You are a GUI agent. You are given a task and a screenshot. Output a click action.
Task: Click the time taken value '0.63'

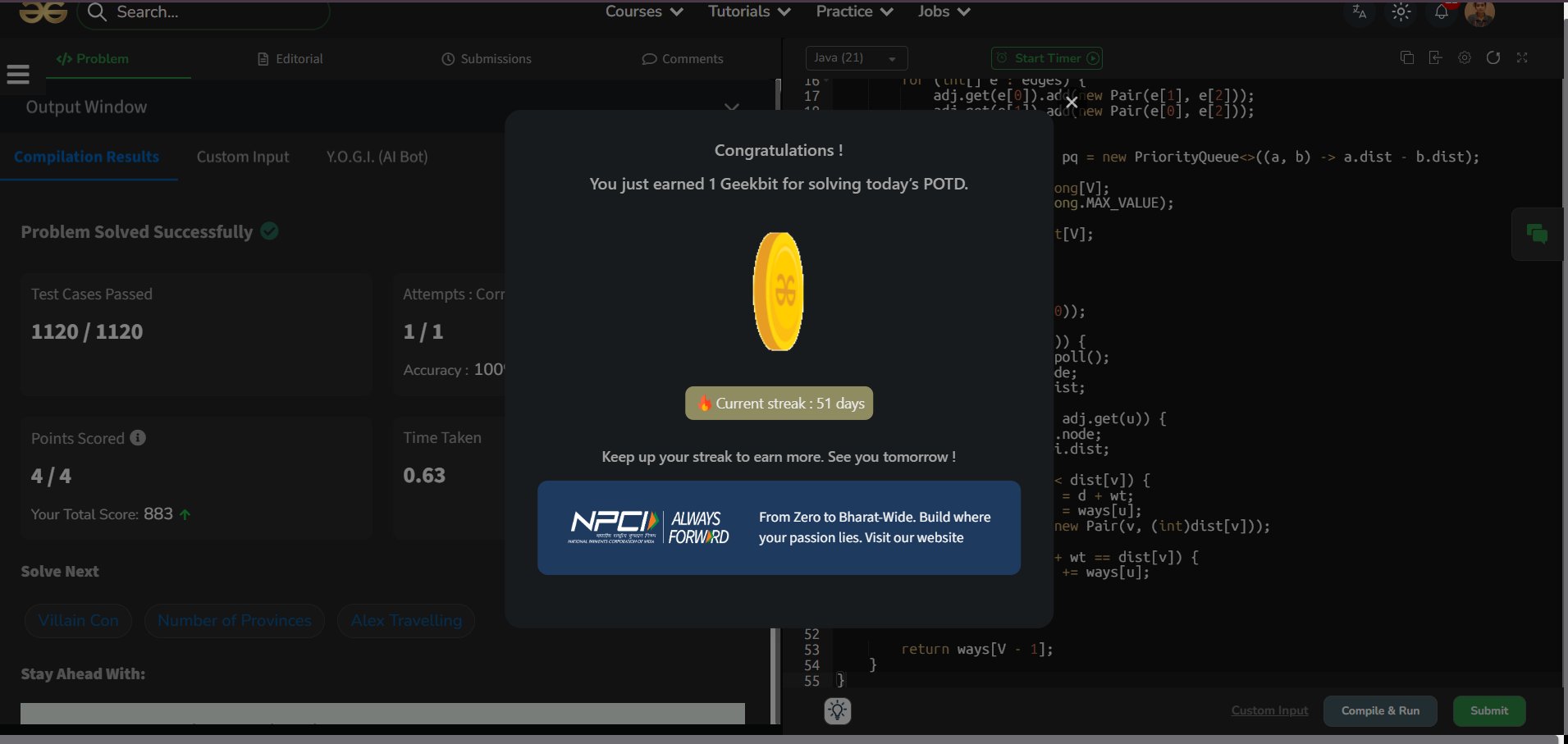(424, 475)
